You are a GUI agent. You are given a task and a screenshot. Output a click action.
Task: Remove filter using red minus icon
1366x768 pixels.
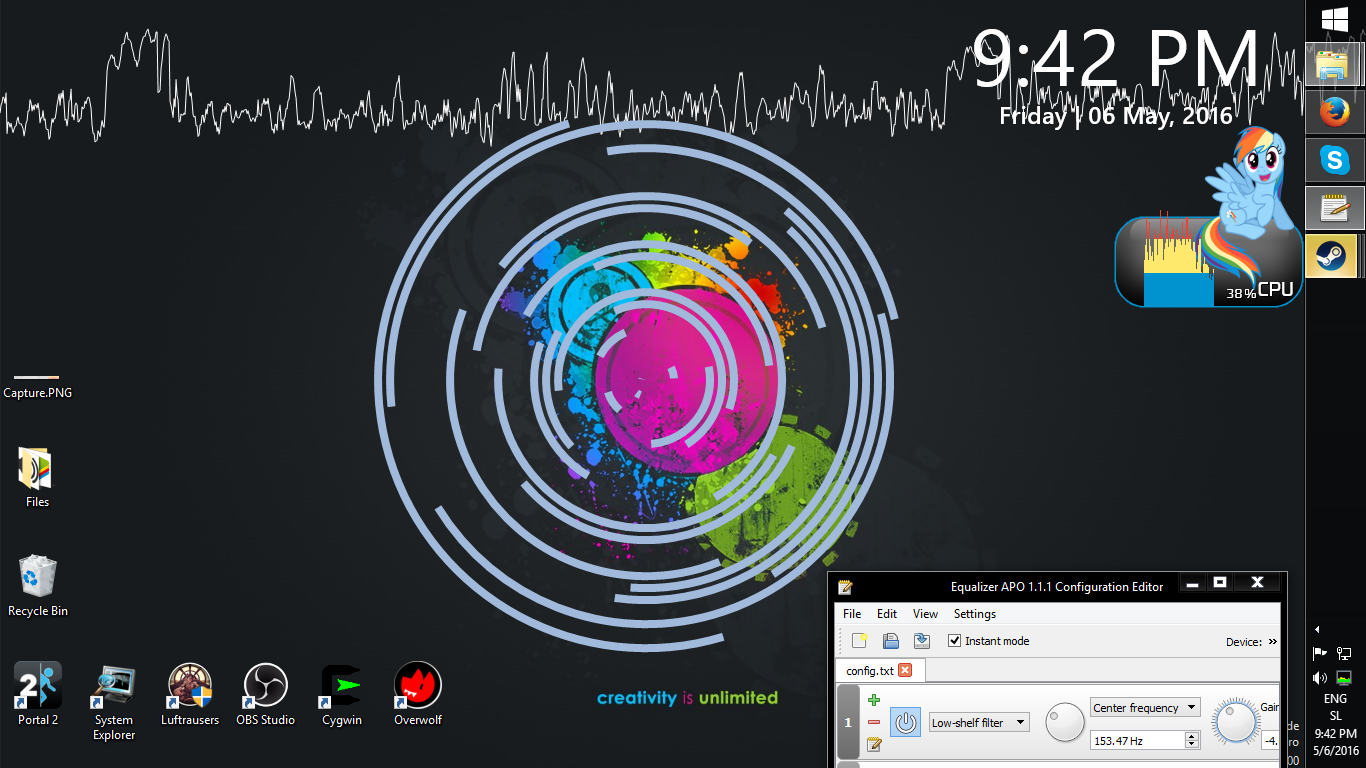point(874,722)
